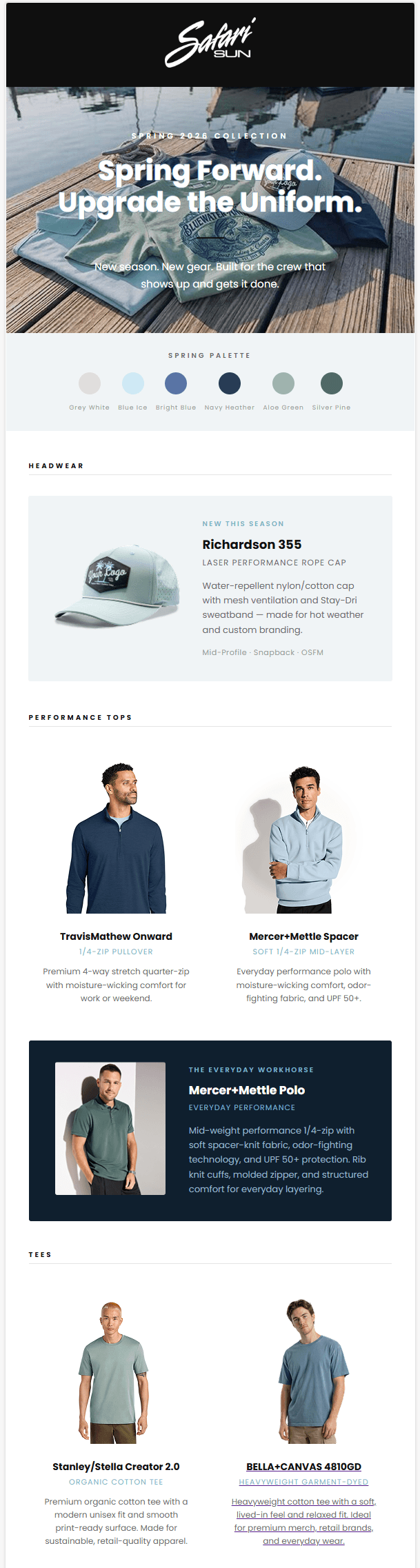Viewport: 420px width, 1568px height.
Task: Select the Blue Ice color swatch
Action: pyautogui.click(x=133, y=383)
